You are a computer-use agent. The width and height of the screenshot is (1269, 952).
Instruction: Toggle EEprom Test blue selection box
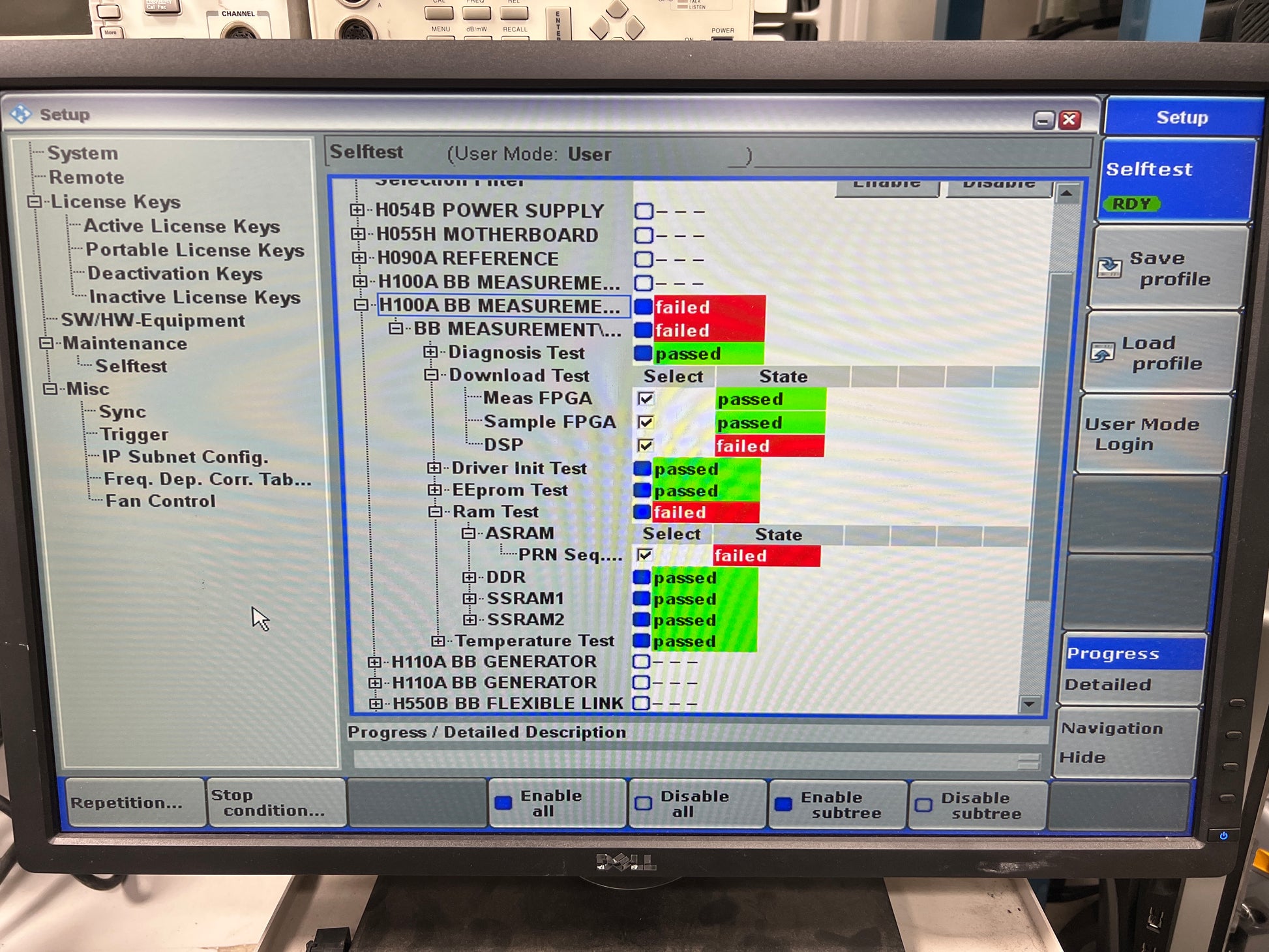642,490
